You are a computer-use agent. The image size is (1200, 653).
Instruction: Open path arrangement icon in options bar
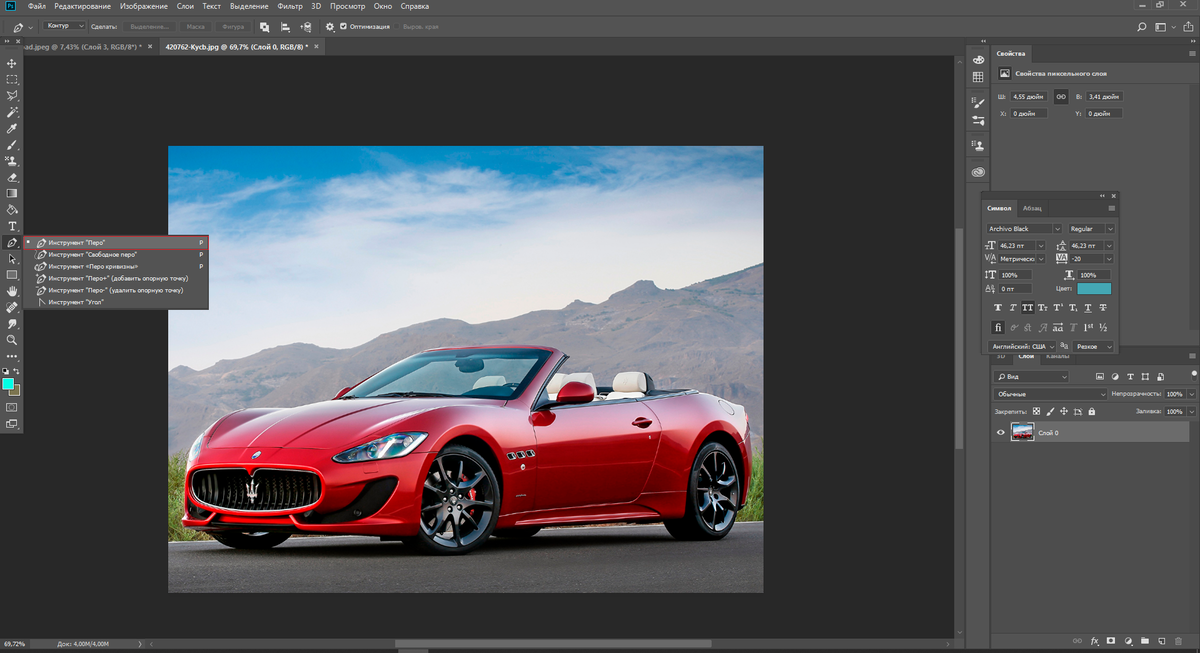(x=306, y=26)
